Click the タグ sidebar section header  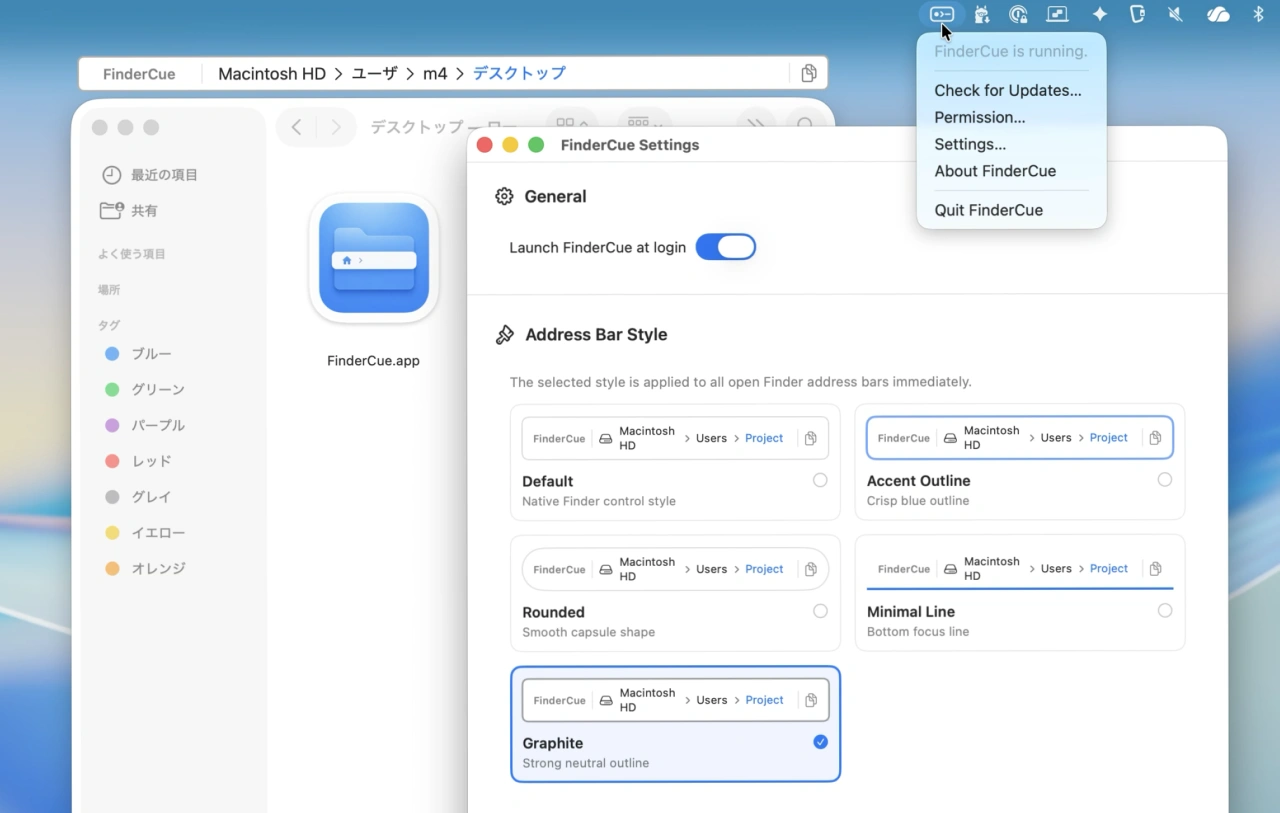pyautogui.click(x=109, y=325)
